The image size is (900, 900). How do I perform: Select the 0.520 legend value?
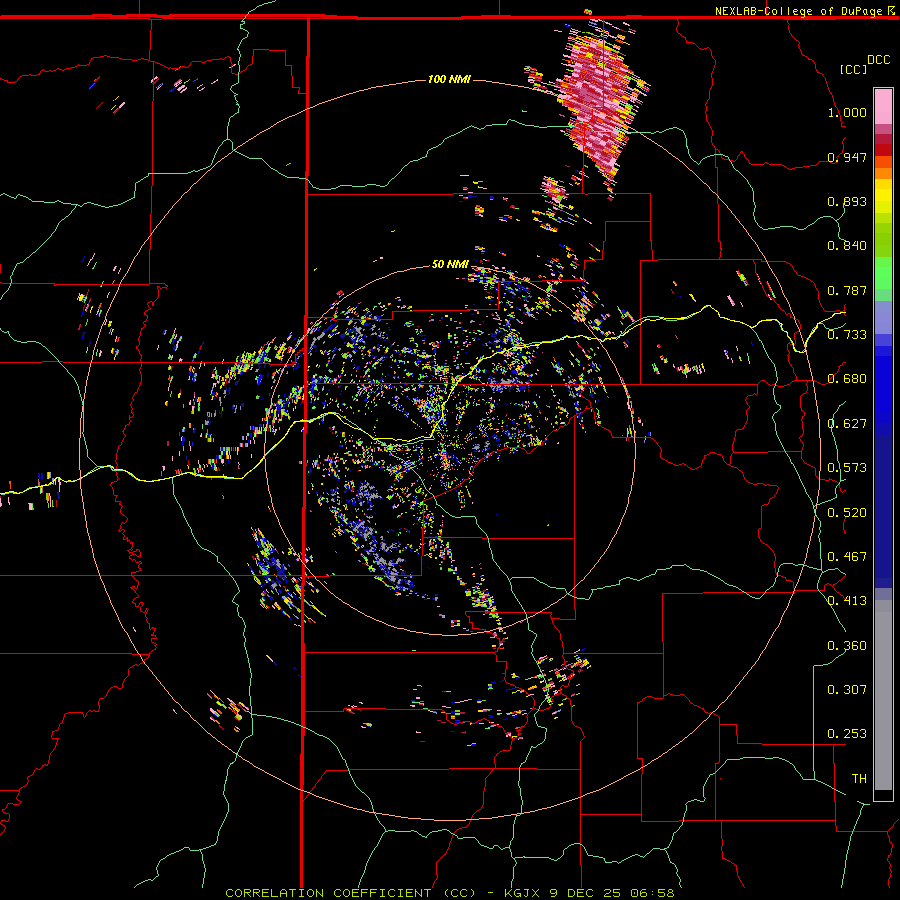(847, 513)
